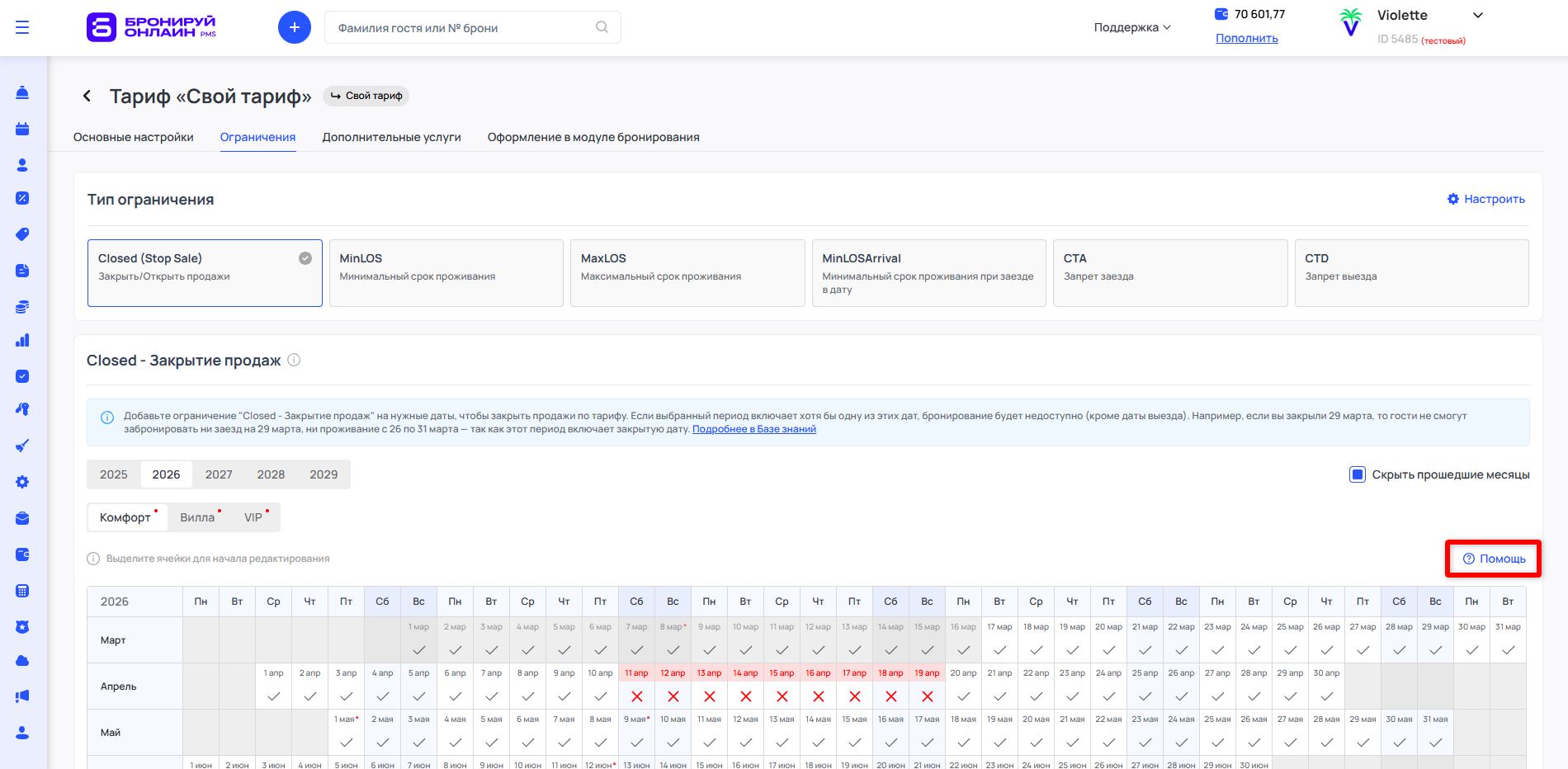Open the broom housekeeping sidebar icon
Image resolution: width=1568 pixels, height=769 pixels.
click(22, 446)
